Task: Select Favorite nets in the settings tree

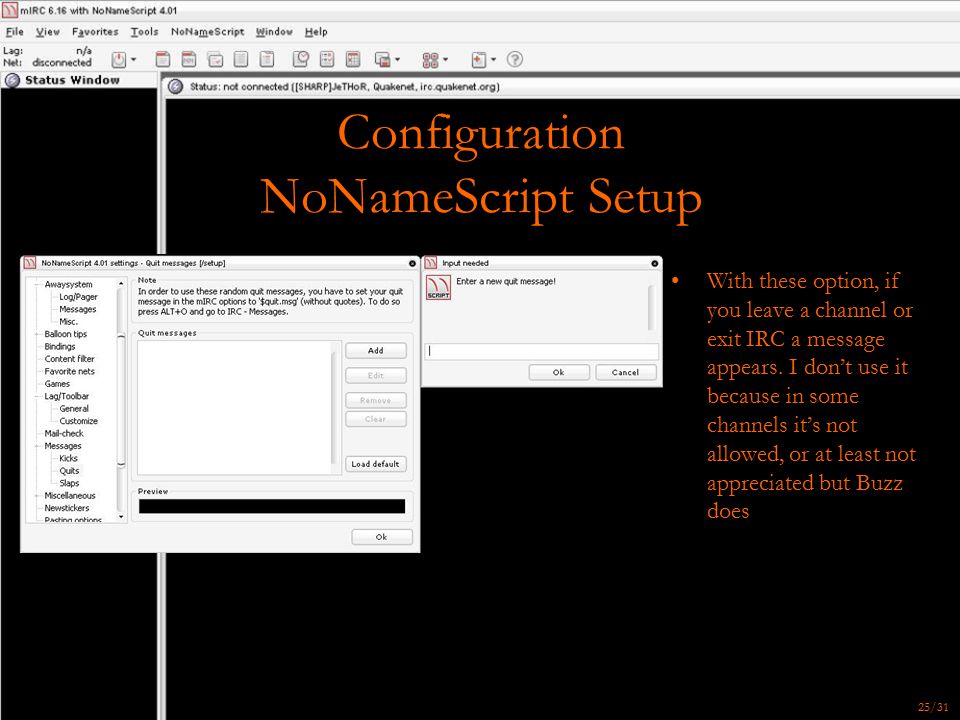Action: pyautogui.click(x=70, y=372)
